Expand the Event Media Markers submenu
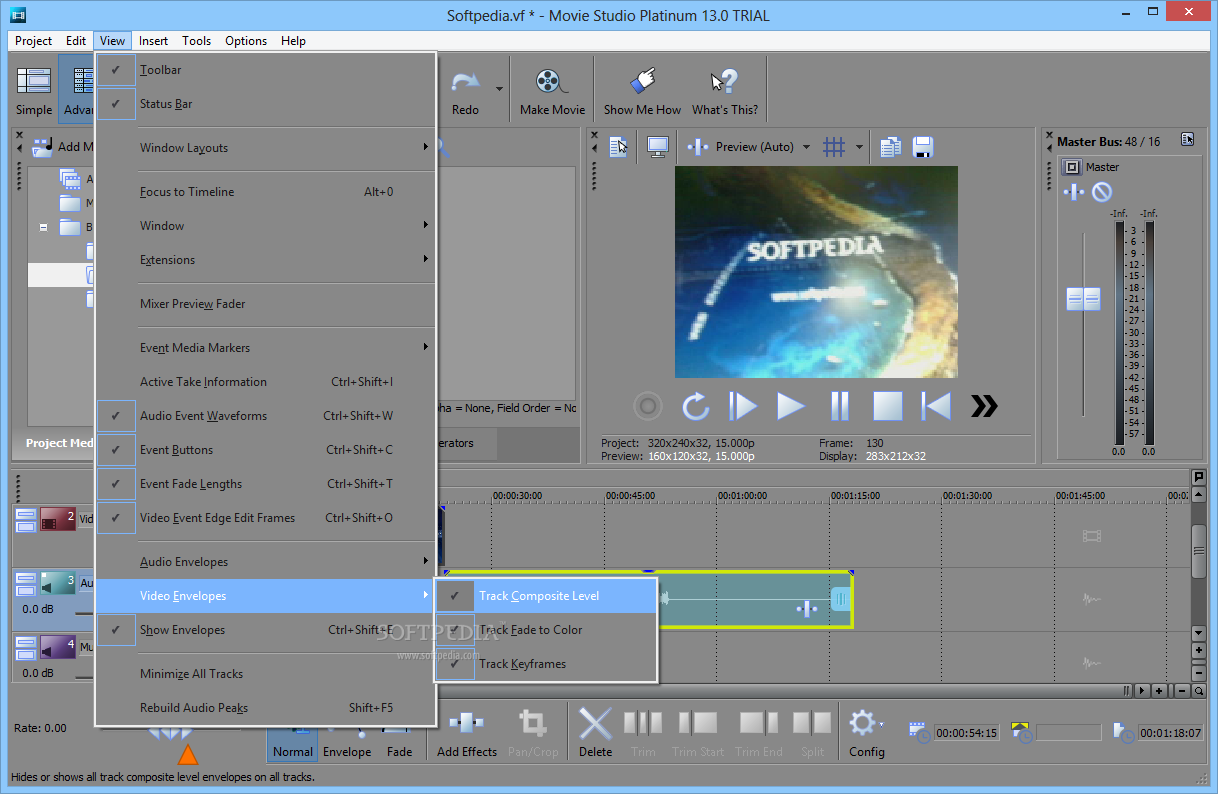Image resolution: width=1218 pixels, height=794 pixels. point(265,348)
